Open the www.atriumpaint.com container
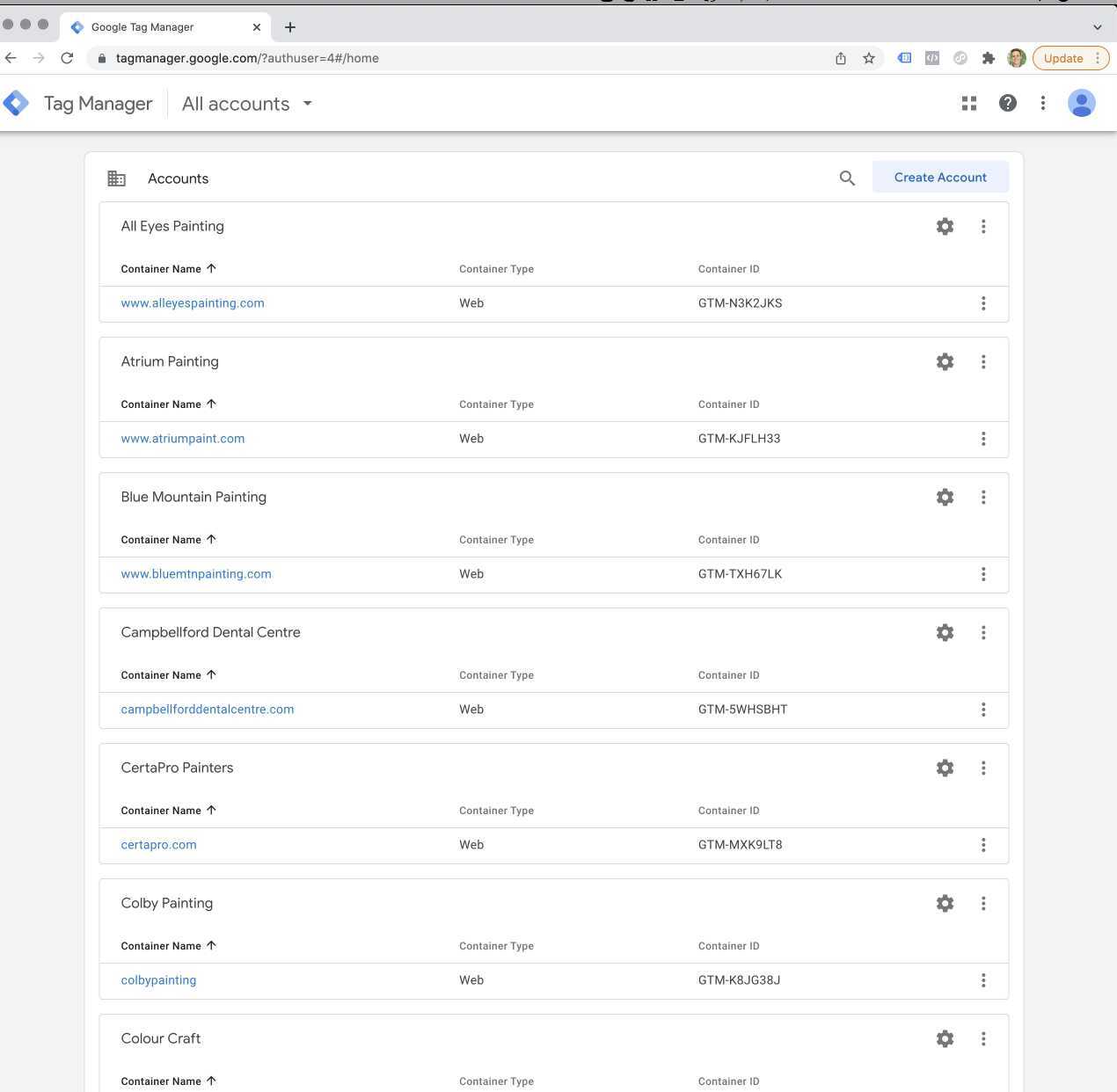The width and height of the screenshot is (1117, 1092). [x=182, y=438]
